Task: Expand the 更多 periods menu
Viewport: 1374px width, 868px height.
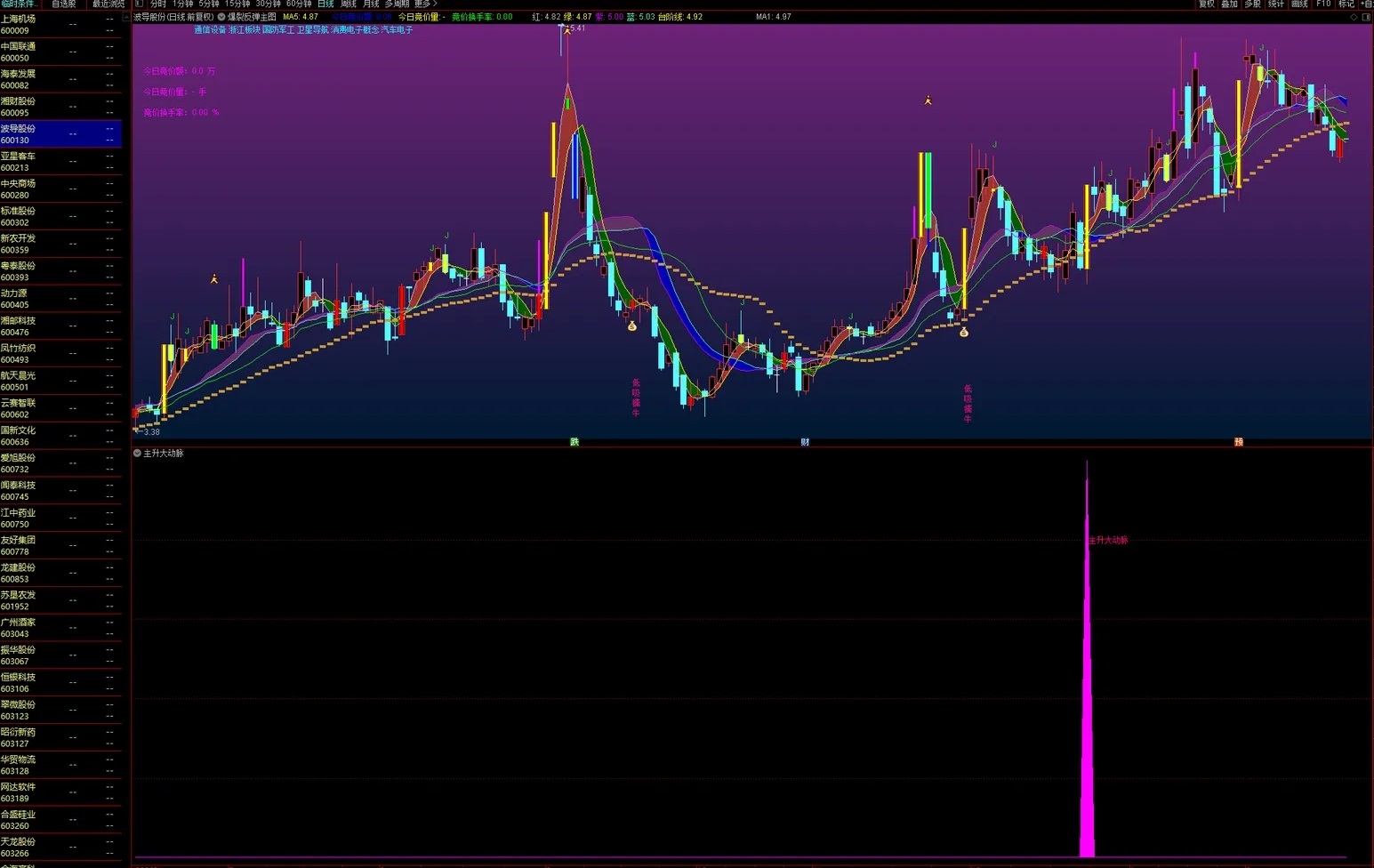Action: (x=425, y=4)
